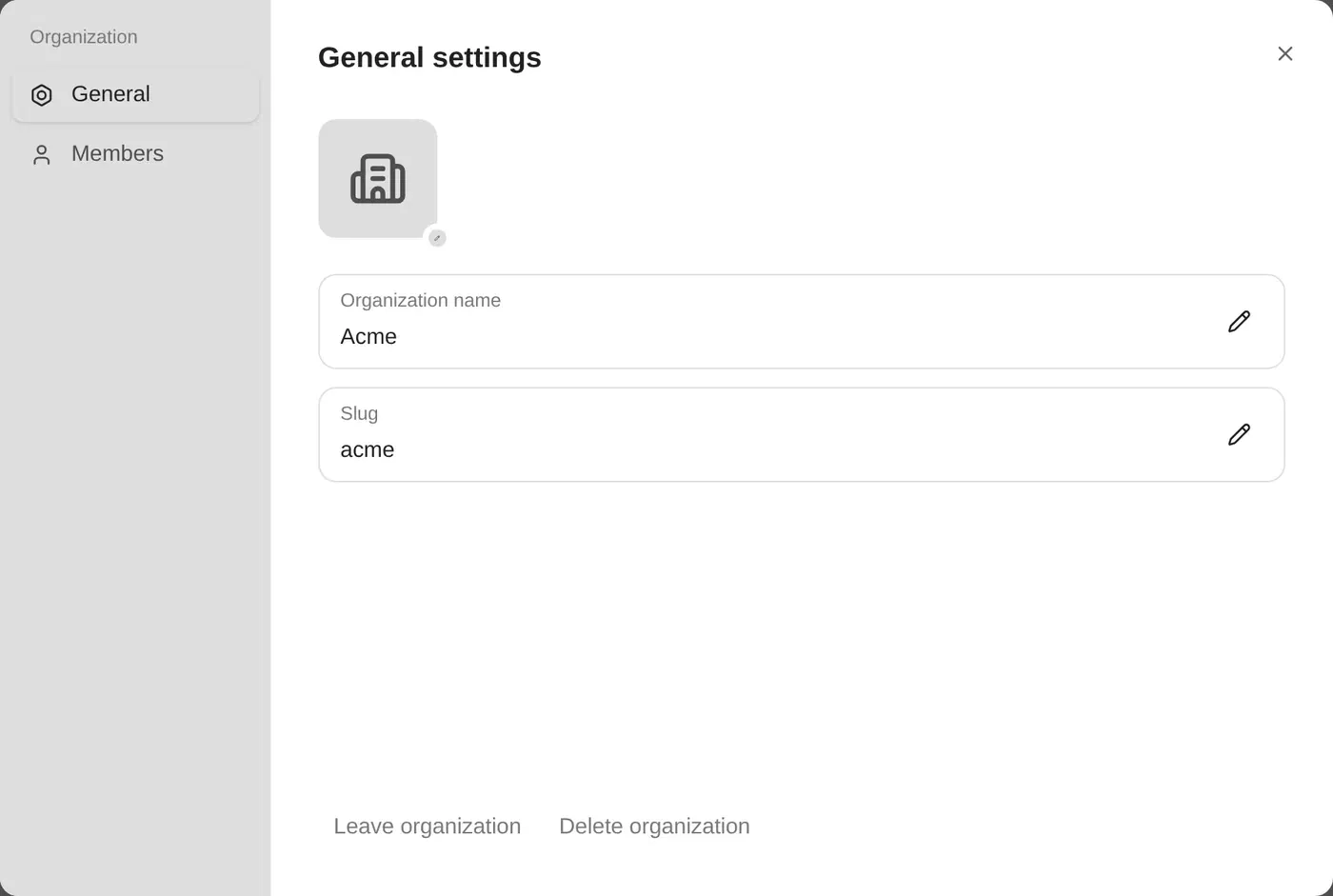Viewport: 1333px width, 896px height.
Task: Edit the Organization name with its pencil icon
Action: [1239, 322]
